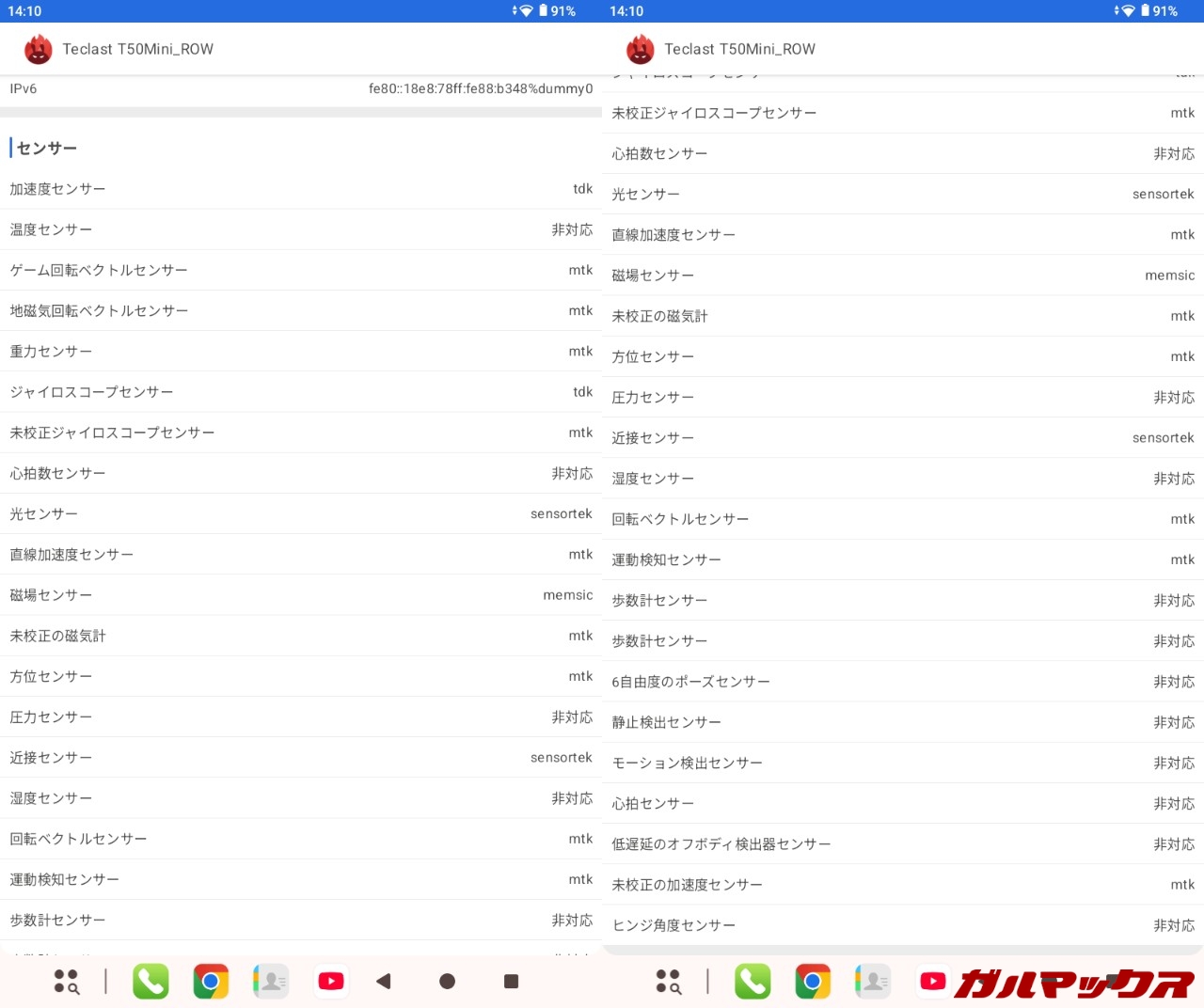
Task: Open the Phone app in the right dock
Action: pyautogui.click(x=752, y=981)
